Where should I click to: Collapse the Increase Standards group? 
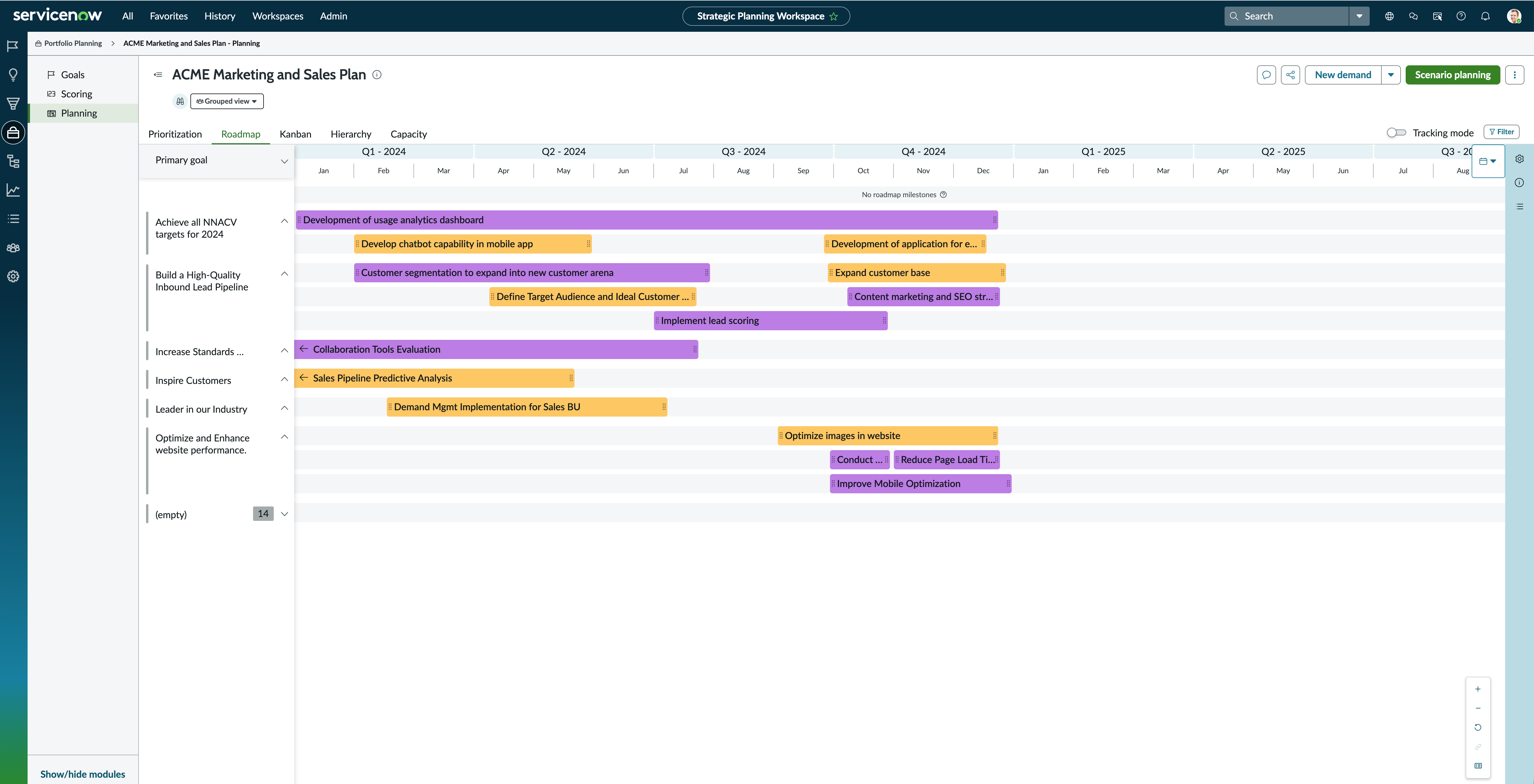(285, 351)
